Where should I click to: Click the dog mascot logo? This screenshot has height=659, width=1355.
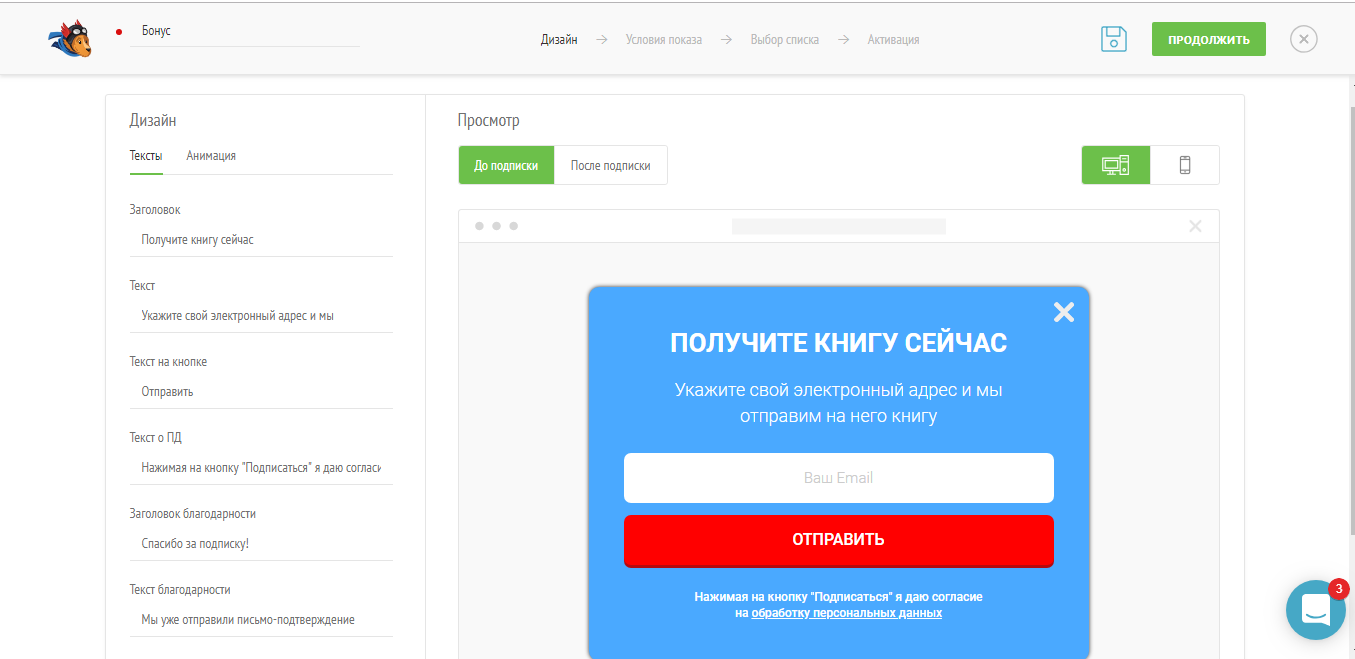click(70, 40)
